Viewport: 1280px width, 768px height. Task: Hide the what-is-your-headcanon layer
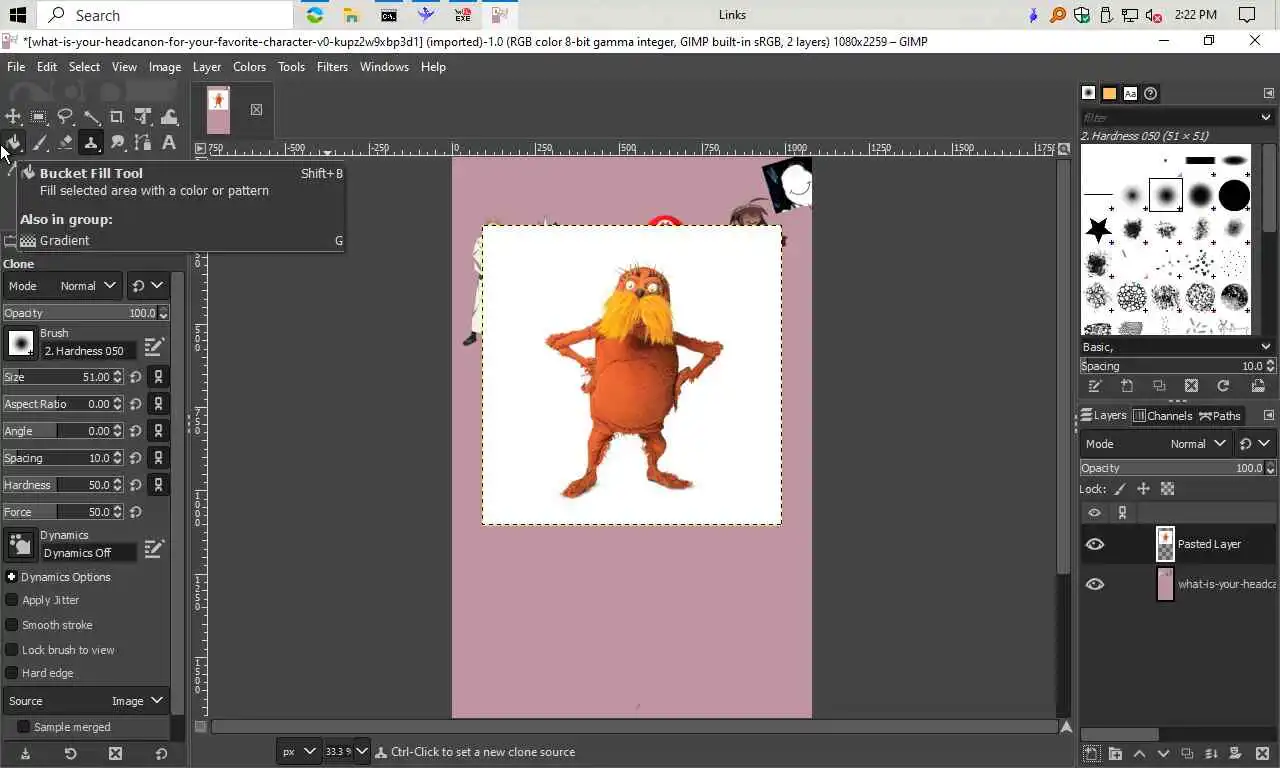(x=1095, y=584)
